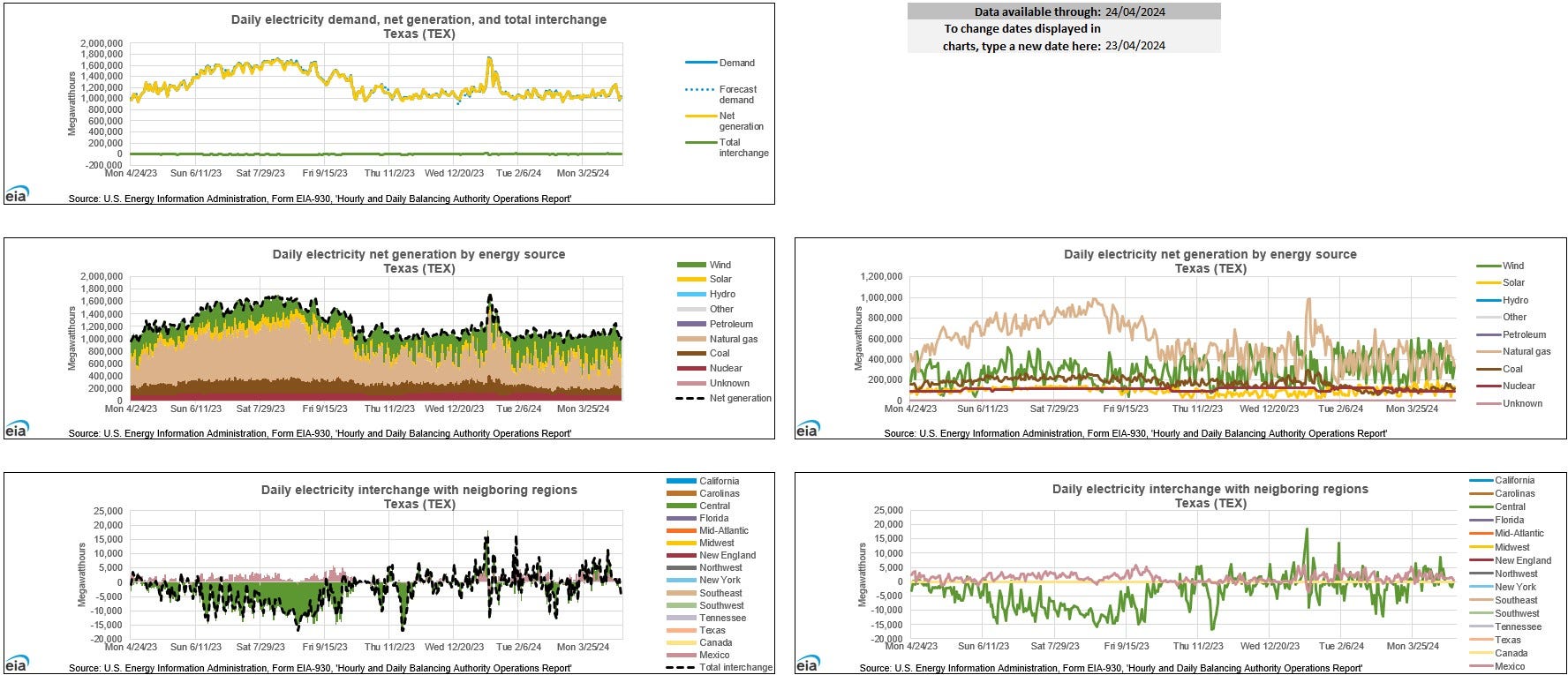Click the date input cell showing 23/04/2024

coord(1135,45)
